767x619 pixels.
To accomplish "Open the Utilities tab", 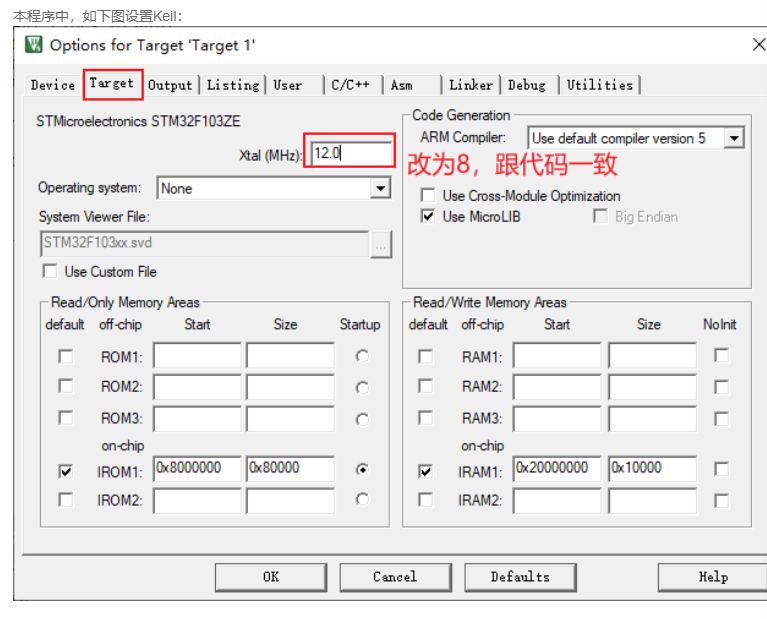I will 600,85.
